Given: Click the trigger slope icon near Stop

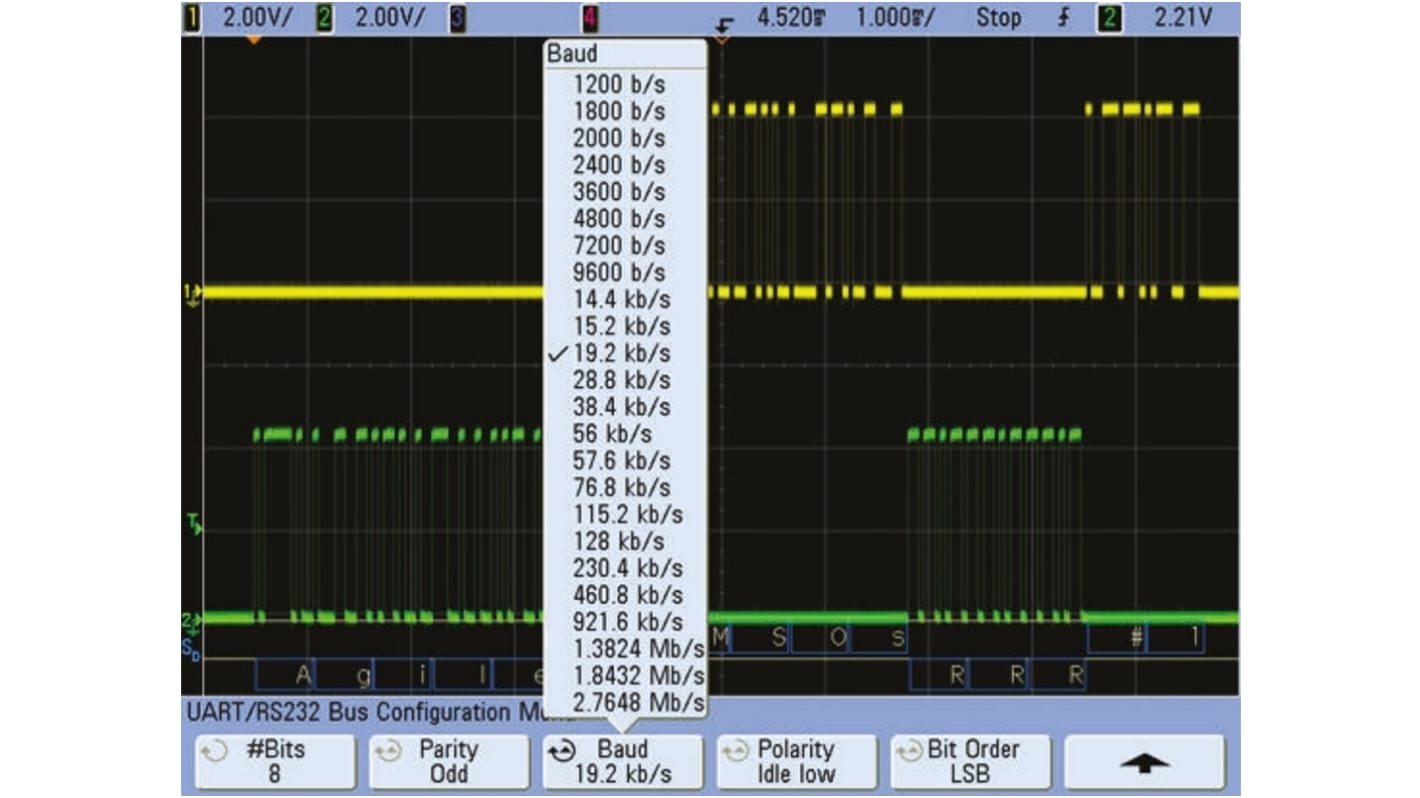Looking at the screenshot, I should click(1064, 17).
